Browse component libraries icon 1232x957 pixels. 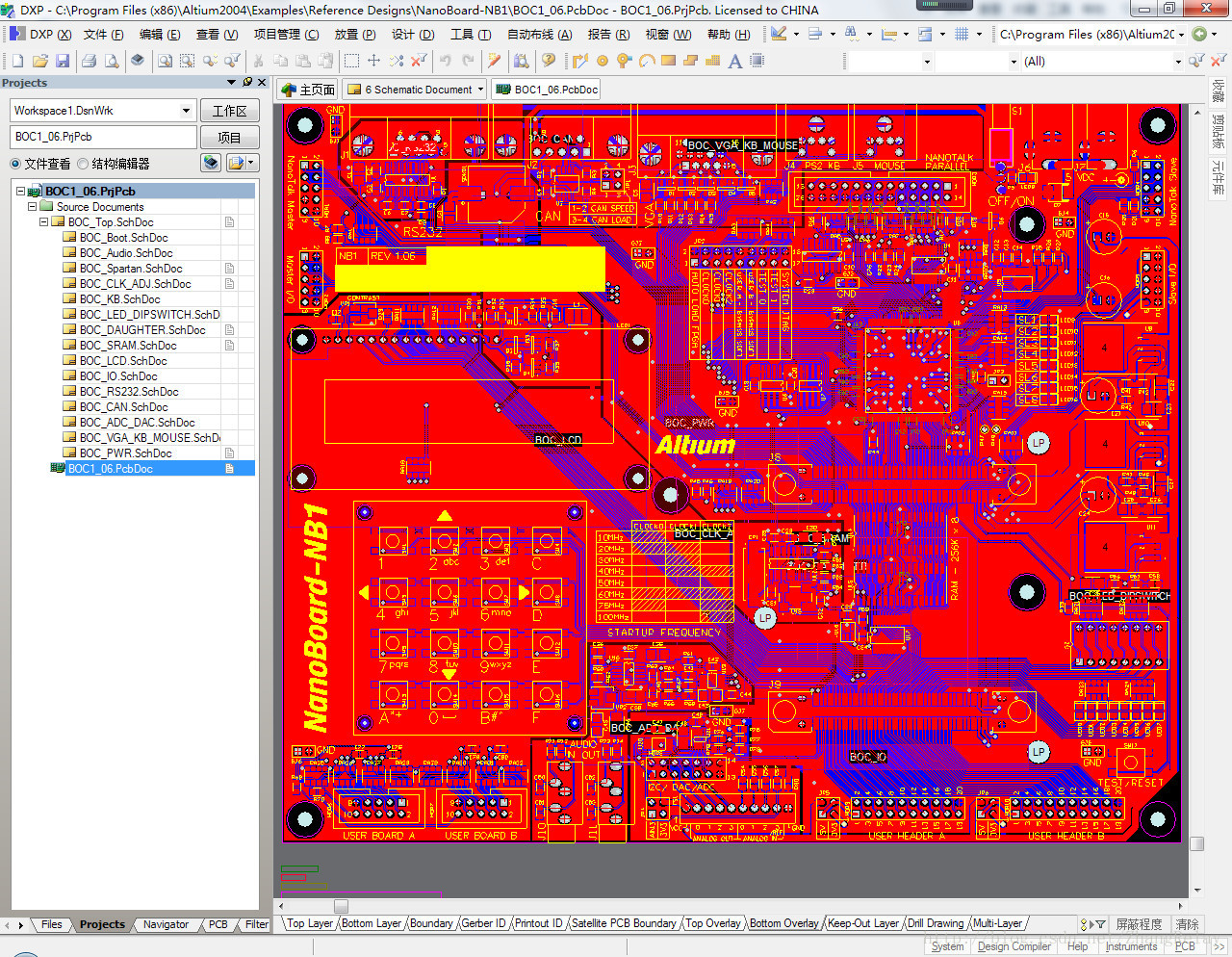(521, 61)
